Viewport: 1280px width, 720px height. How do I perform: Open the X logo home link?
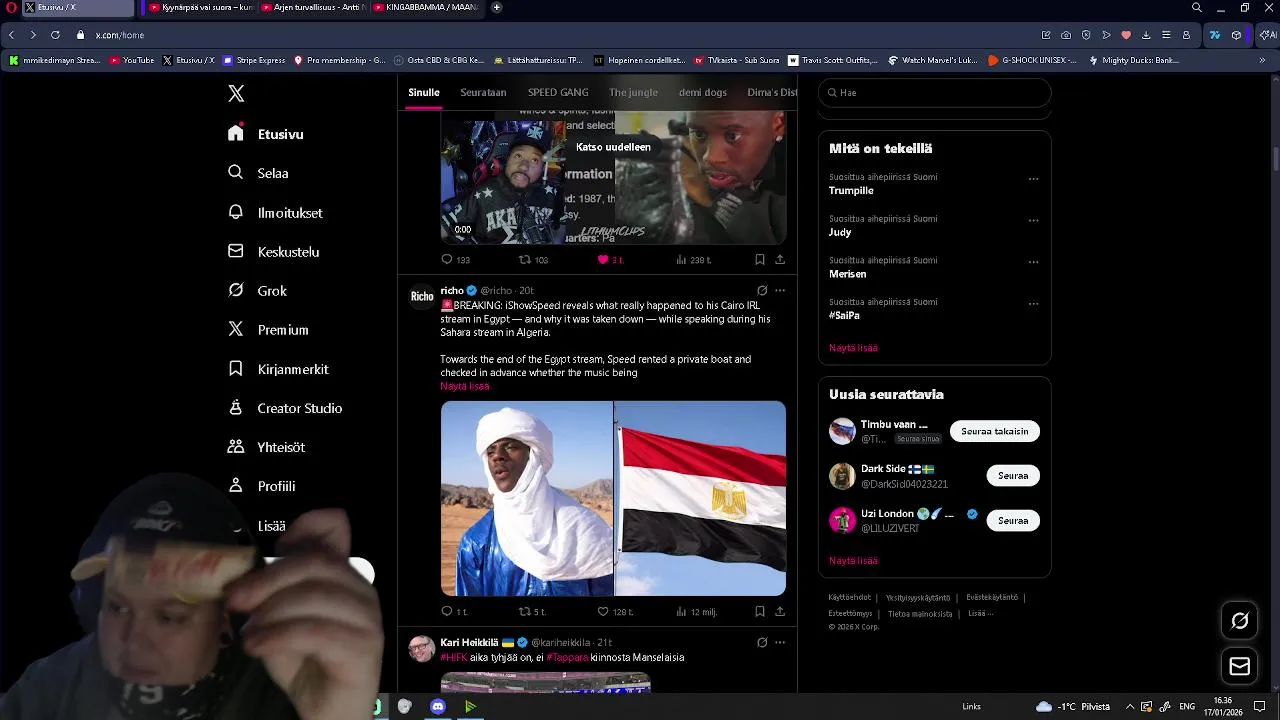click(x=236, y=93)
